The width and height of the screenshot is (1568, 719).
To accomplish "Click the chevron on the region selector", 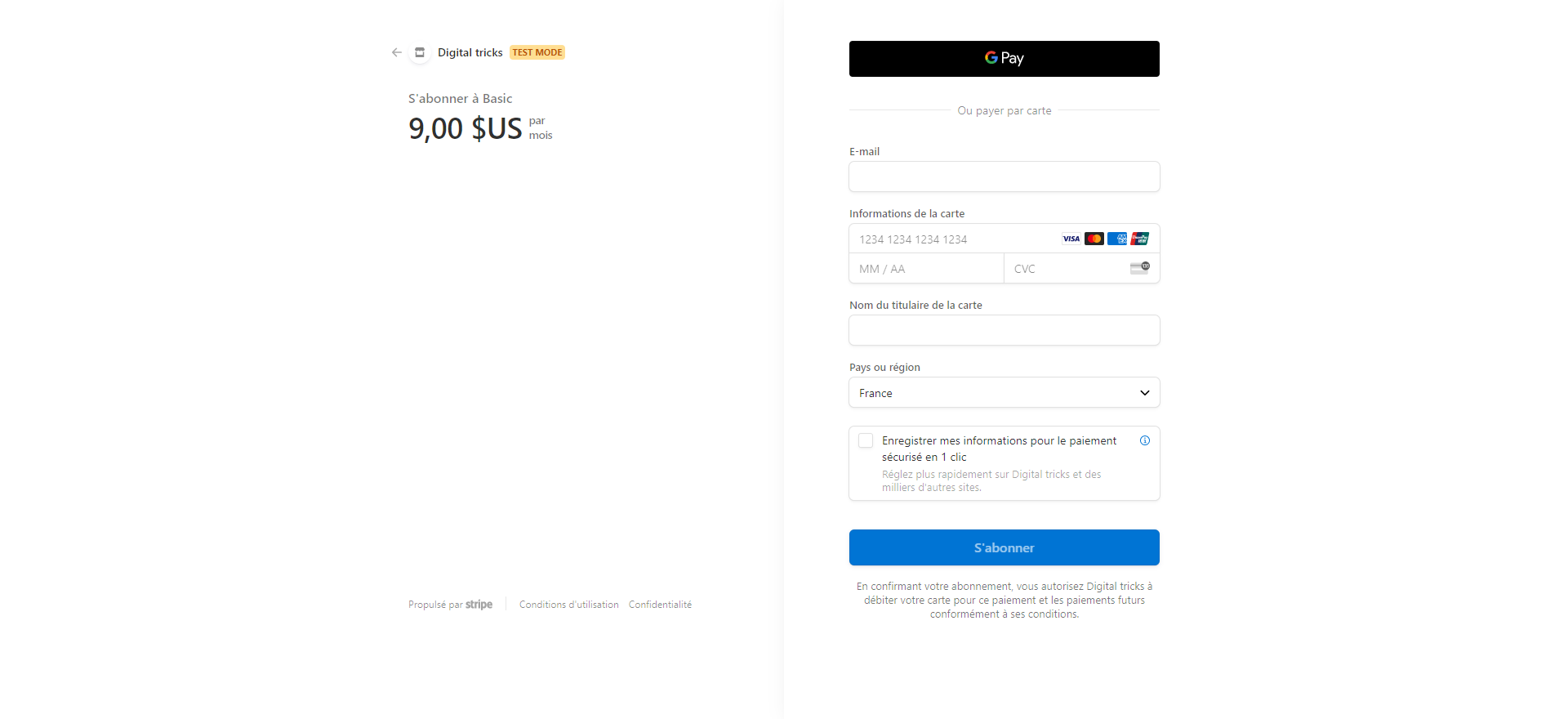I will point(1144,392).
